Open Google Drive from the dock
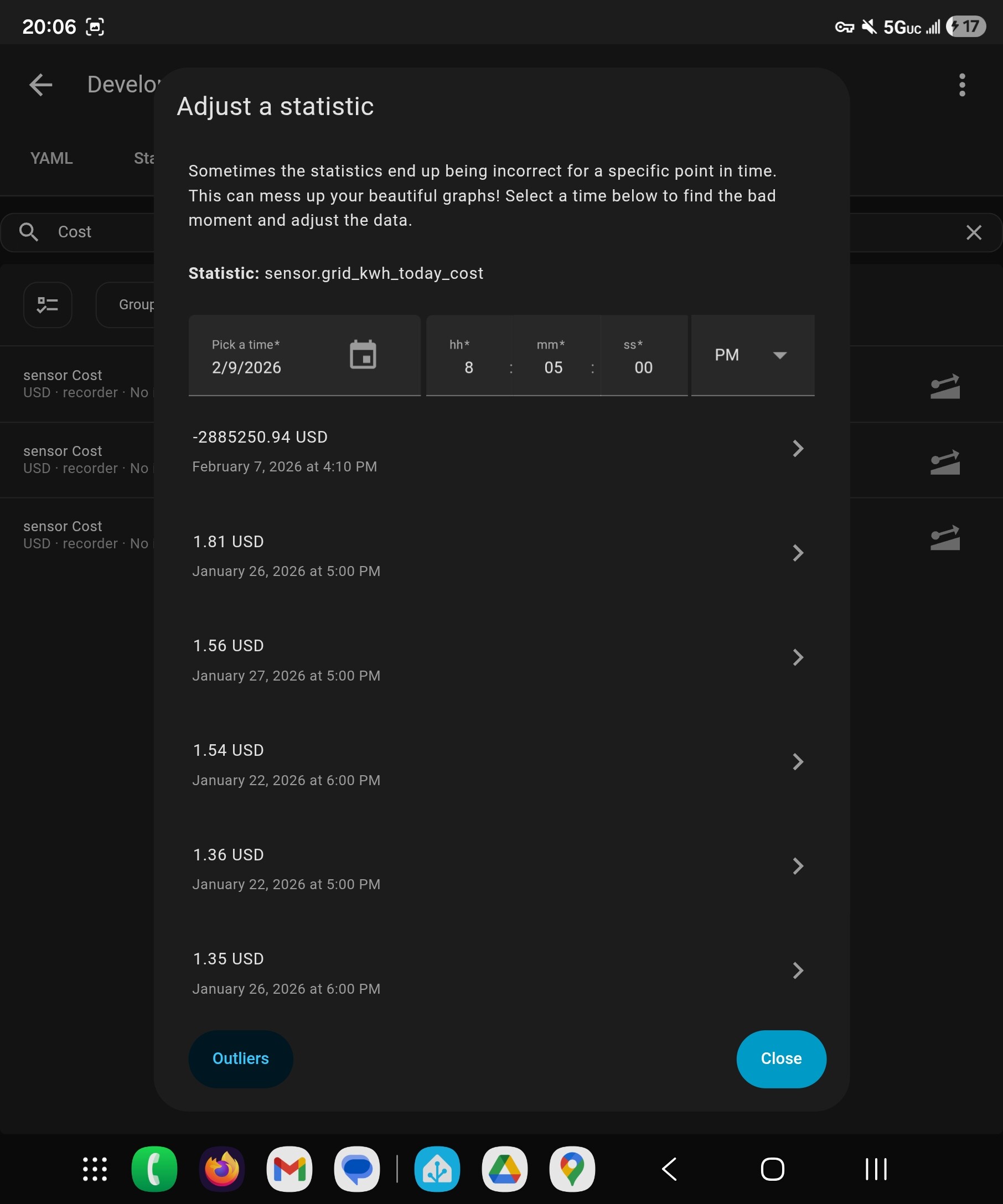 pos(505,1169)
